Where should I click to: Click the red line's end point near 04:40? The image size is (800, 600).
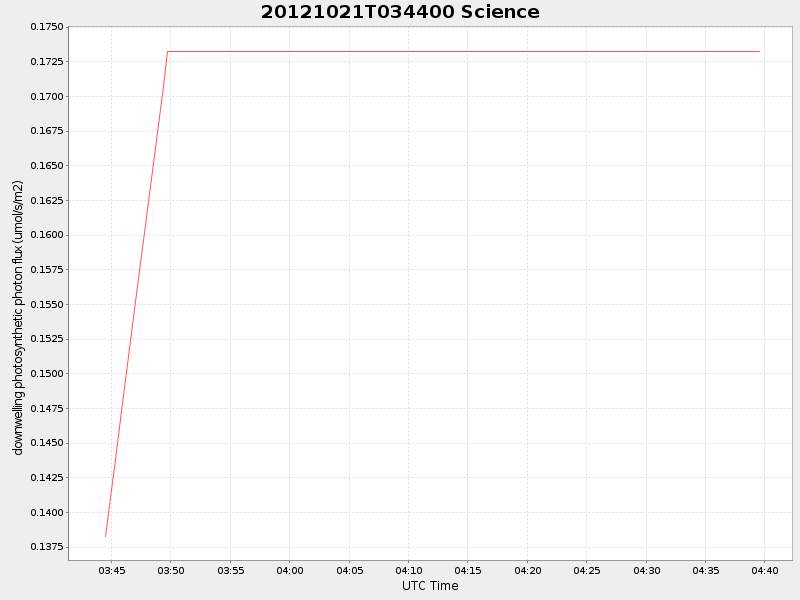coord(760,52)
